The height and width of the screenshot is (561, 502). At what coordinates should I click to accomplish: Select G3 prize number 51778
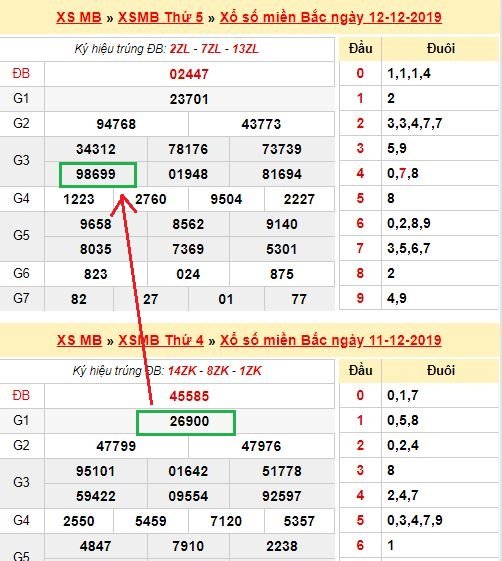coord(282,471)
